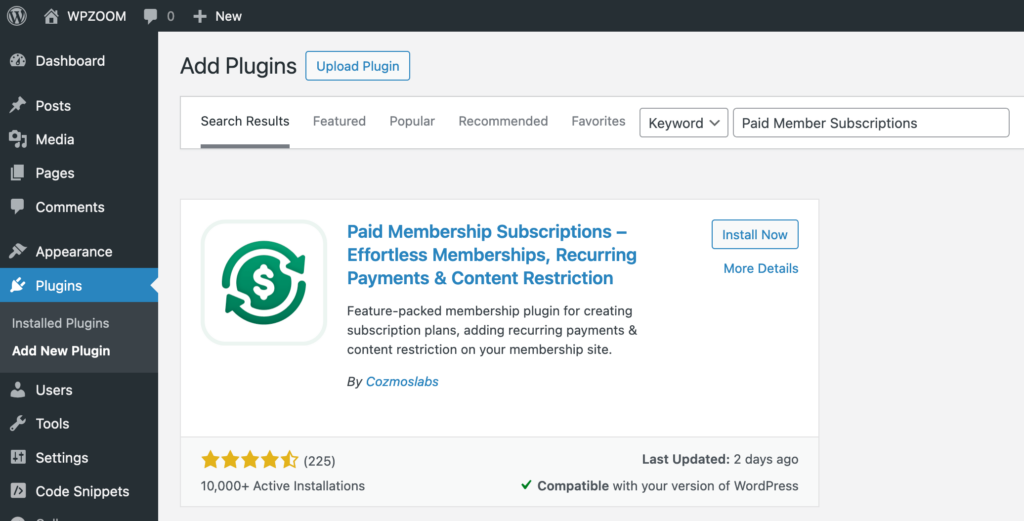The height and width of the screenshot is (521, 1024).
Task: Open Dashboard in the sidebar menu
Action: 70,61
